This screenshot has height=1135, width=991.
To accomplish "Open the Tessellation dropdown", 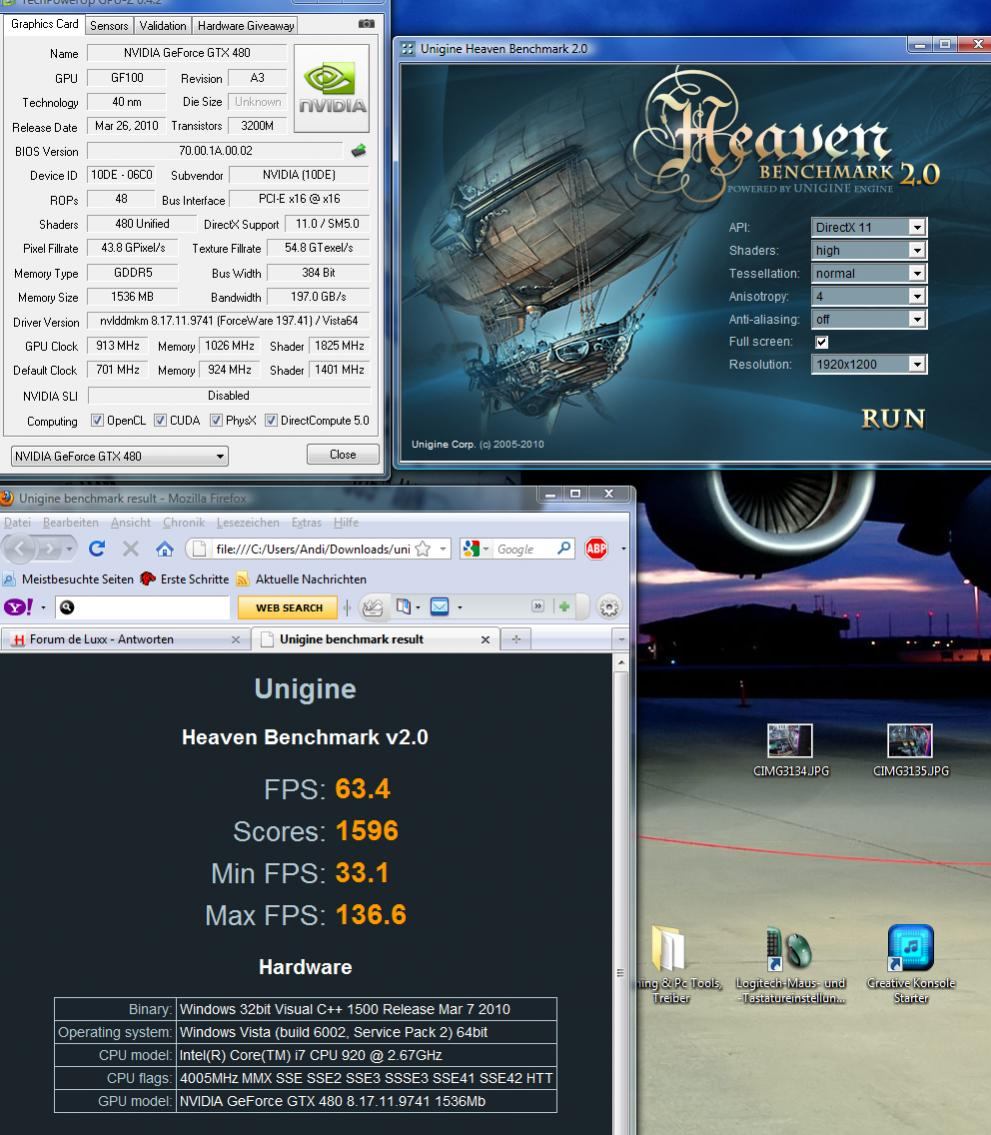I will point(869,273).
